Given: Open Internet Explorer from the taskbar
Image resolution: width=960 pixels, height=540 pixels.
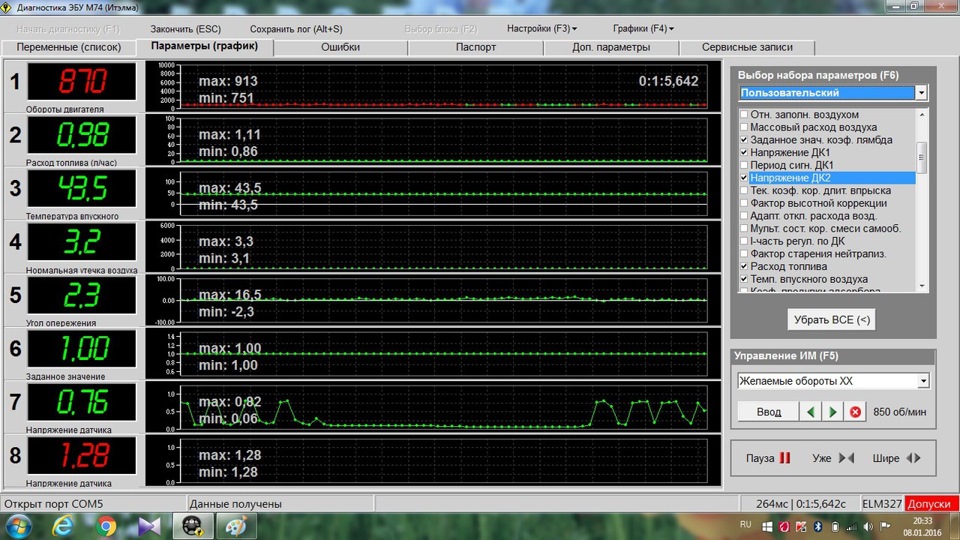Looking at the screenshot, I should (x=62, y=526).
